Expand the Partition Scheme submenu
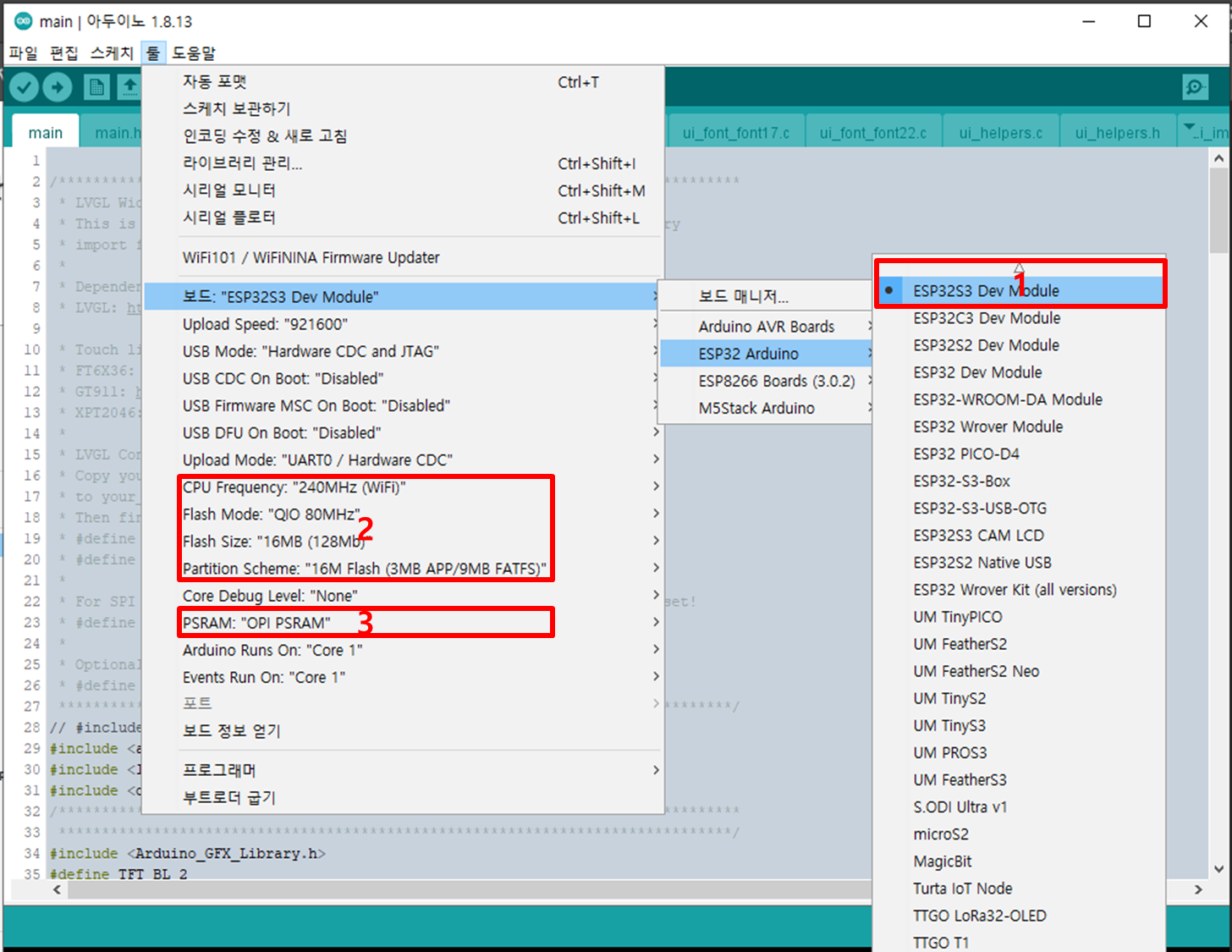 tap(404, 569)
